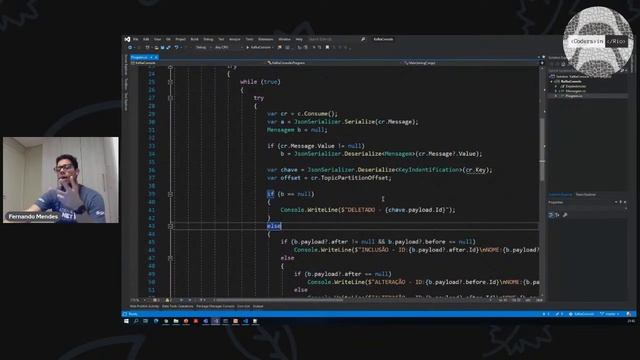This screenshot has width=640, height=360.
Task: Open the Data Tools Operations tab
Action: 178,306
